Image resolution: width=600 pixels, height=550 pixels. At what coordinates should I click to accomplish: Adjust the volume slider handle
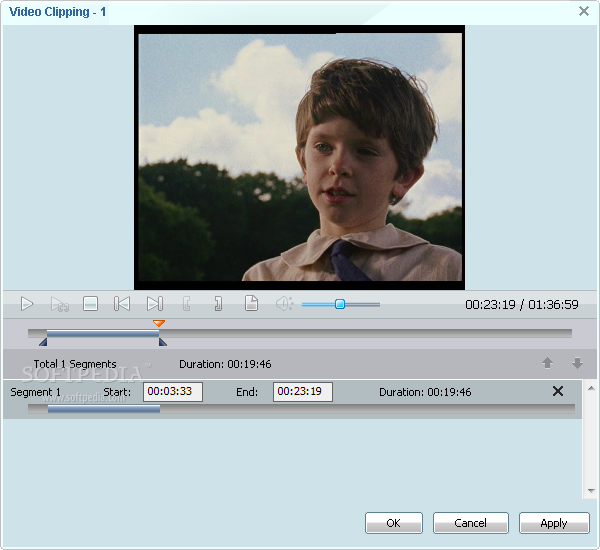pyautogui.click(x=340, y=304)
